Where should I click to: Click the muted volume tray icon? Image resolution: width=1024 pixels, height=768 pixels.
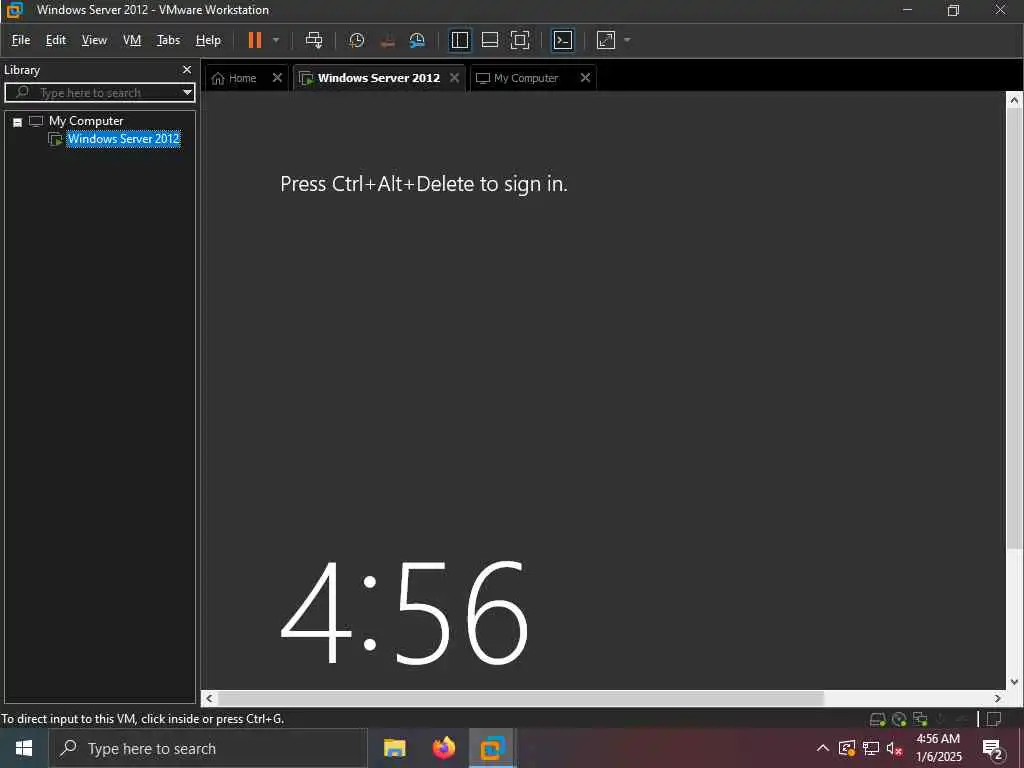pos(894,748)
